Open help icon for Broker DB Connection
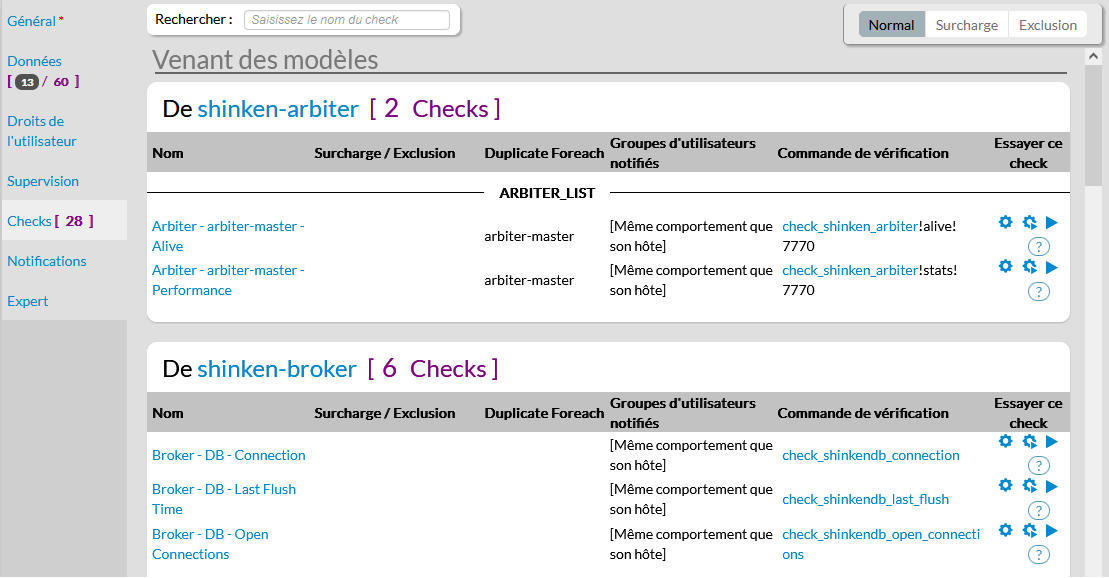Screen dimensions: 1109x578 pos(1039,465)
